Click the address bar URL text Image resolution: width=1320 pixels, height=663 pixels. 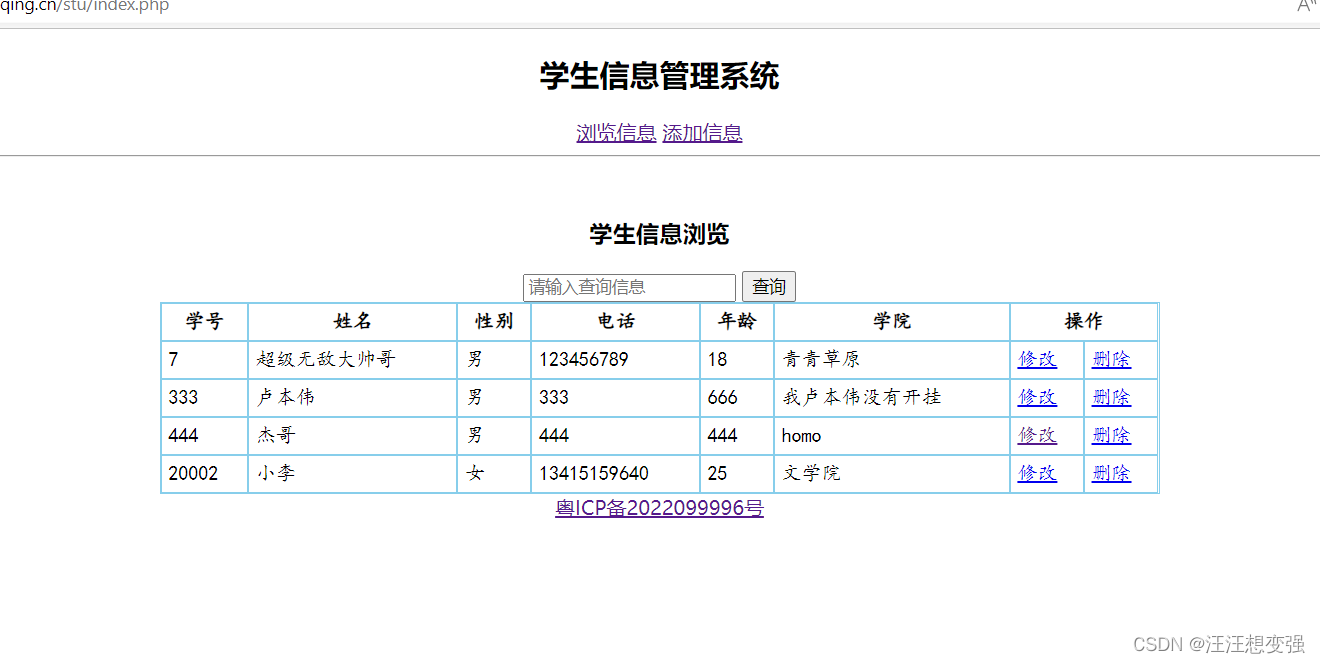(x=85, y=7)
